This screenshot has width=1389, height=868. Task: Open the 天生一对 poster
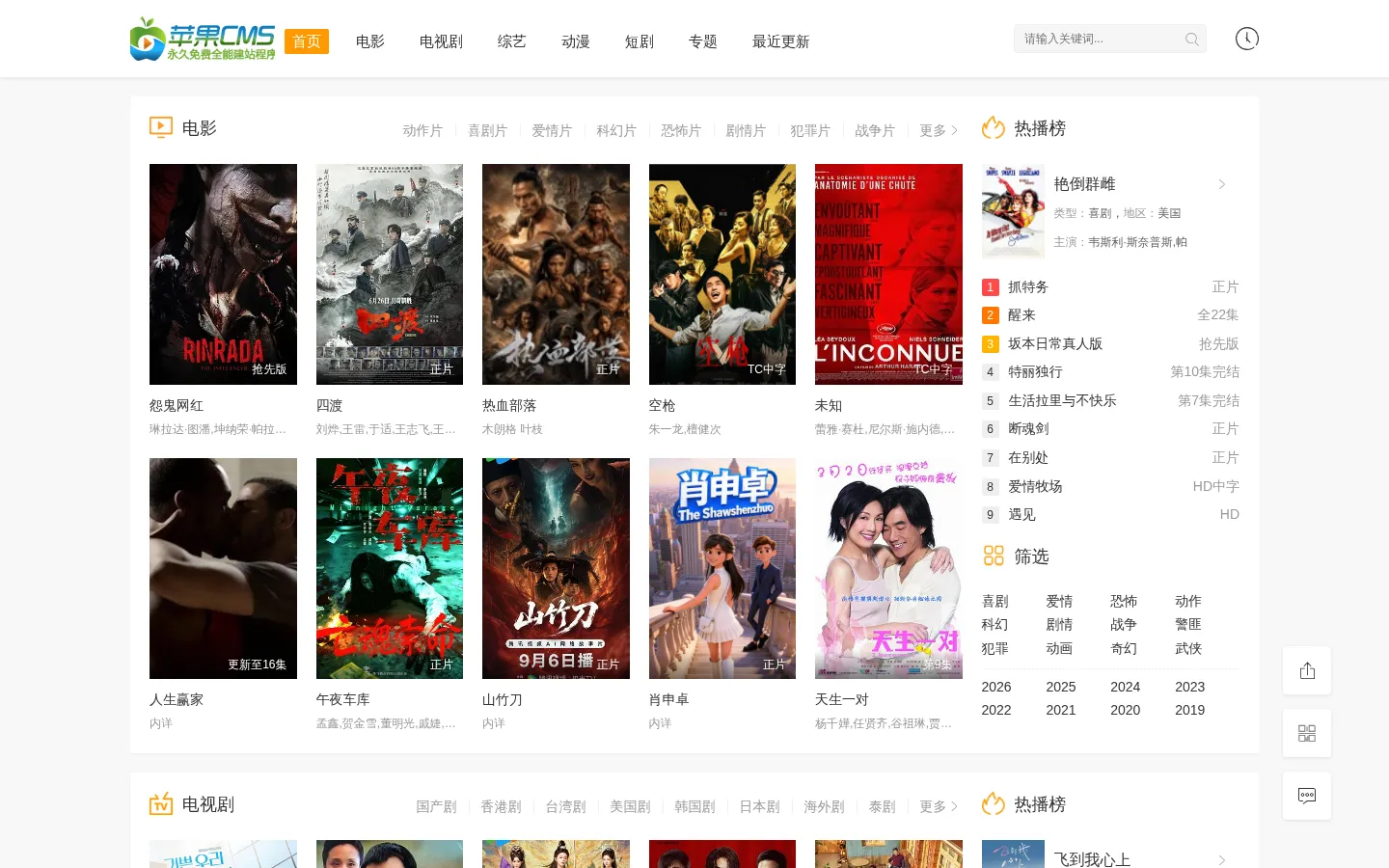[888, 568]
